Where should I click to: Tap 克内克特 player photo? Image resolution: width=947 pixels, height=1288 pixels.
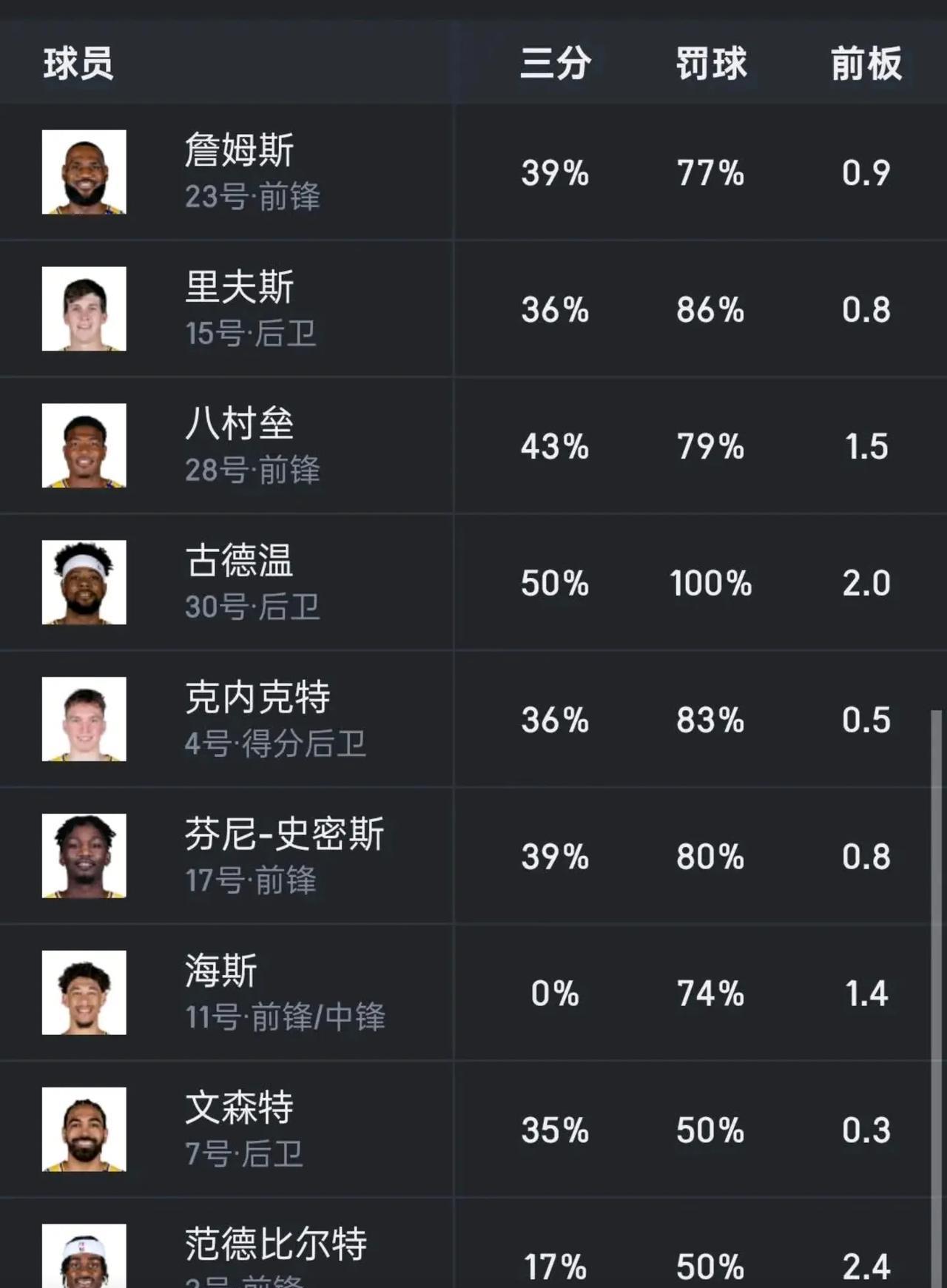coord(84,719)
